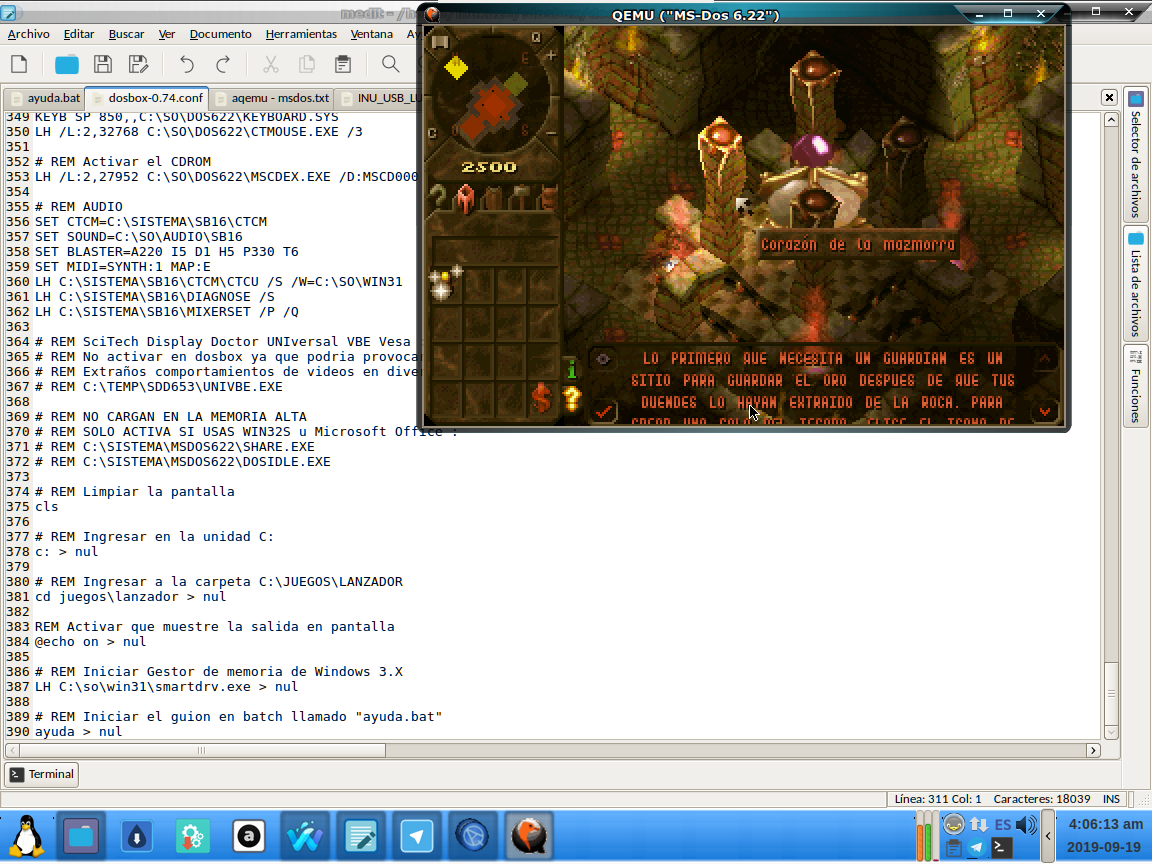Click the red checkmark to dismiss message
The height and width of the screenshot is (864, 1152).
coord(604,411)
